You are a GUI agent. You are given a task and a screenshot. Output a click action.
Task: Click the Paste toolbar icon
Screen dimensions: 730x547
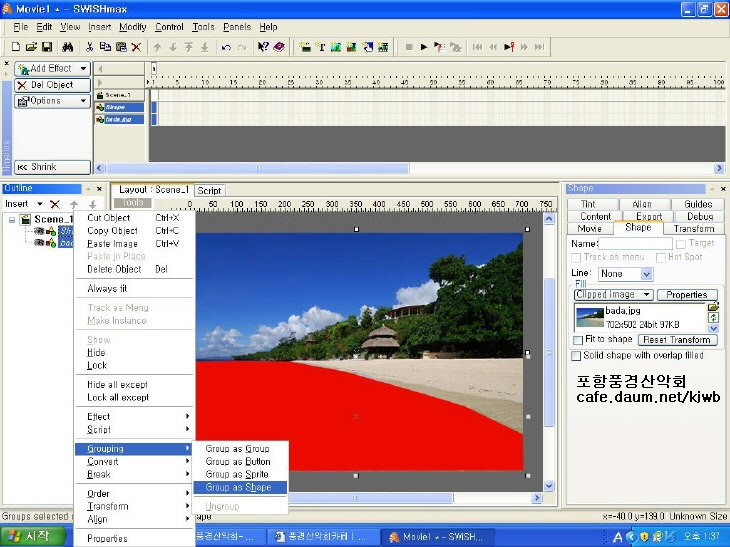point(121,47)
